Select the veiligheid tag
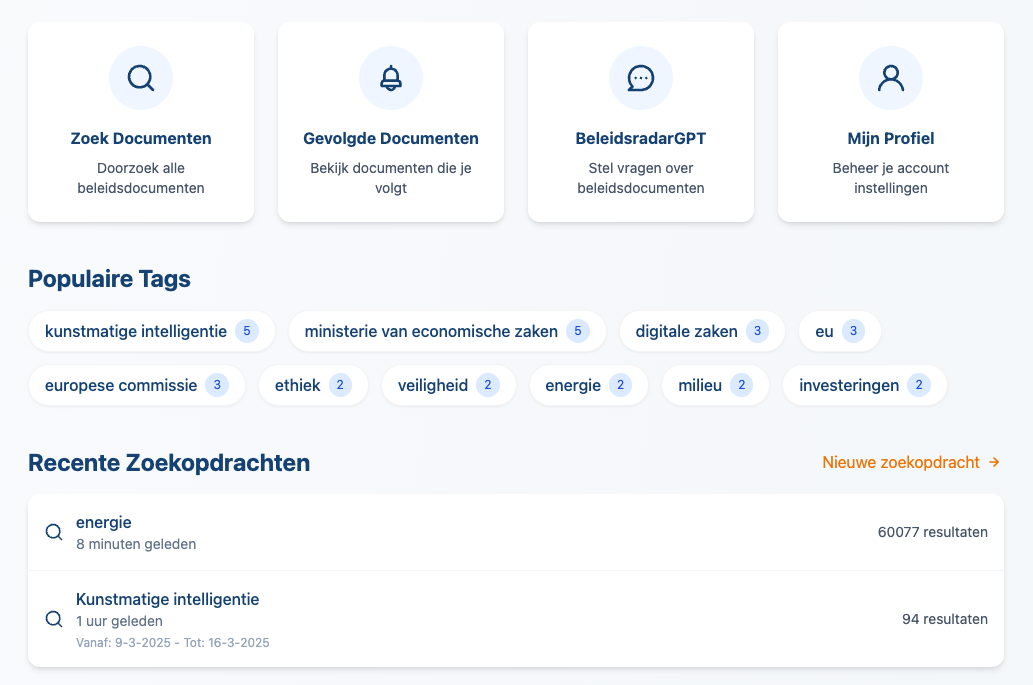1033x685 pixels. [448, 385]
